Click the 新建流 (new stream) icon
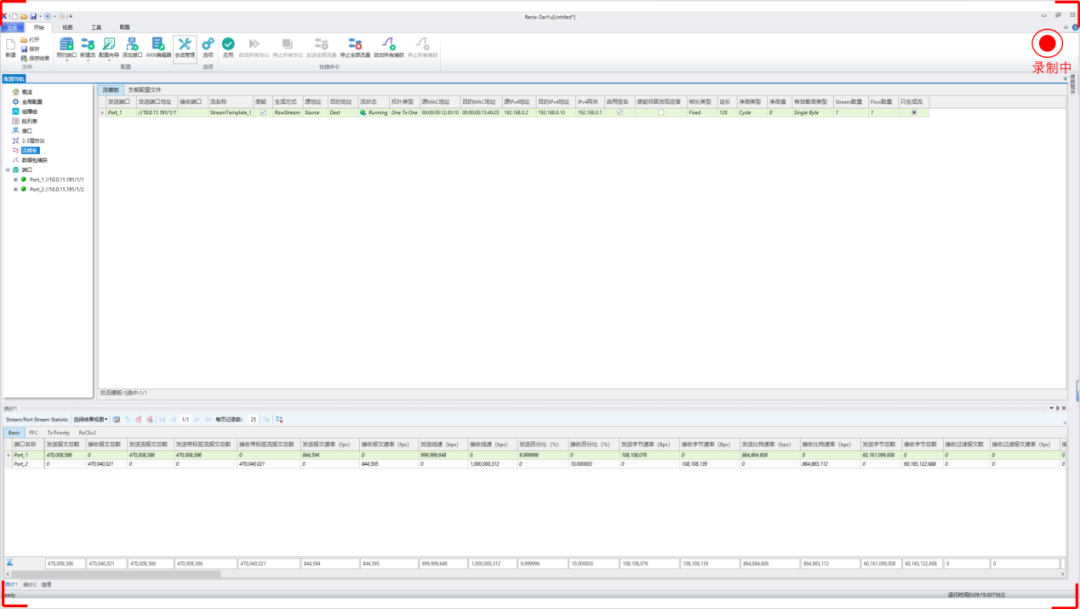 coord(87,45)
